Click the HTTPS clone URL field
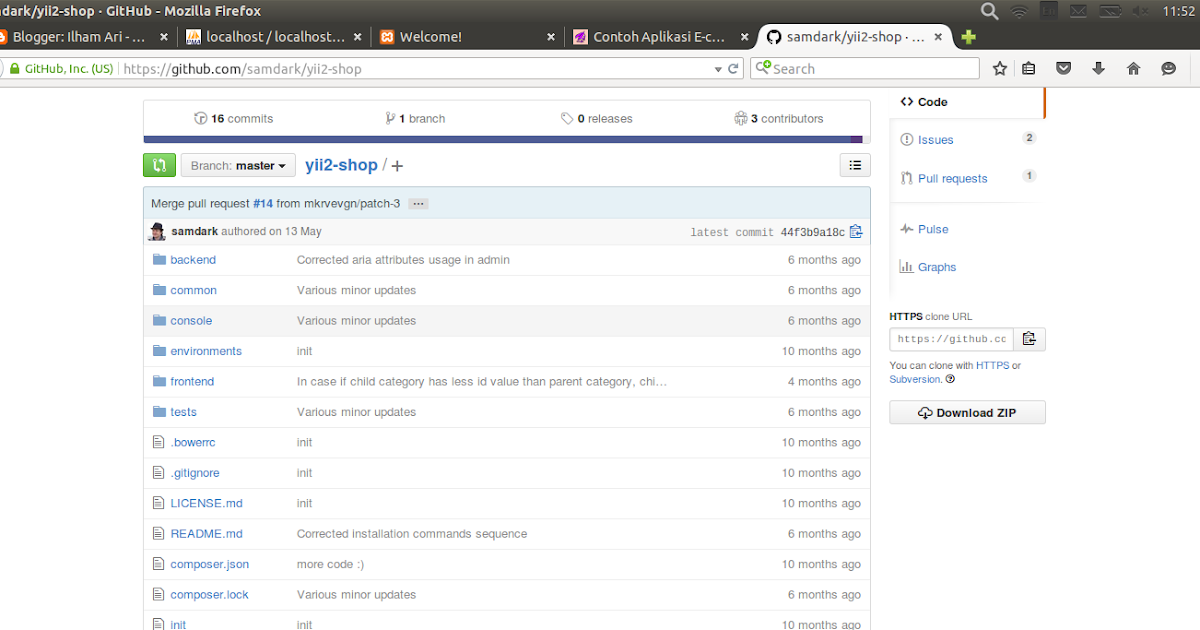1200x630 pixels. 952,339
